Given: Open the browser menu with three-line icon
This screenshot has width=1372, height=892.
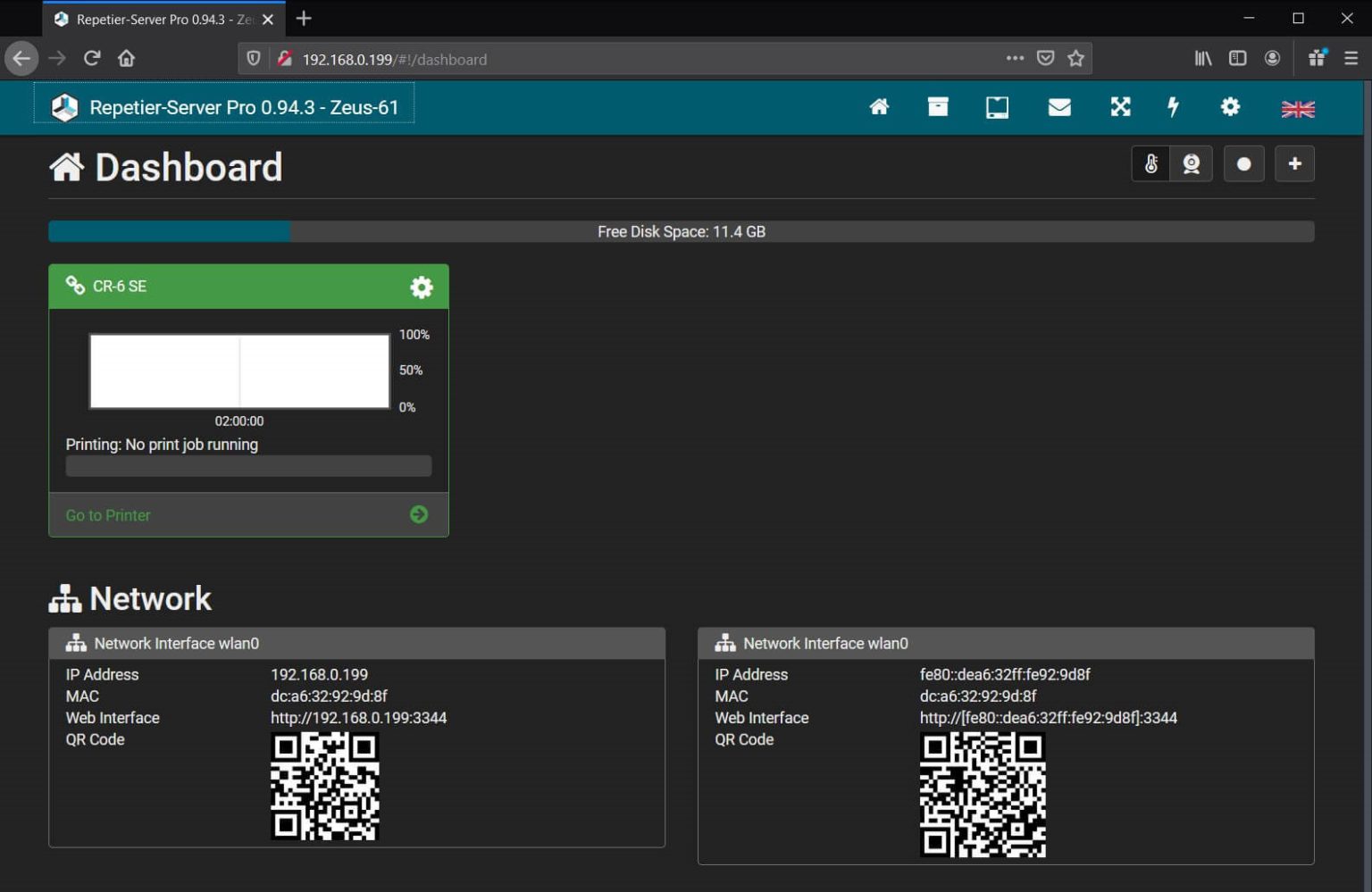Looking at the screenshot, I should [x=1351, y=57].
